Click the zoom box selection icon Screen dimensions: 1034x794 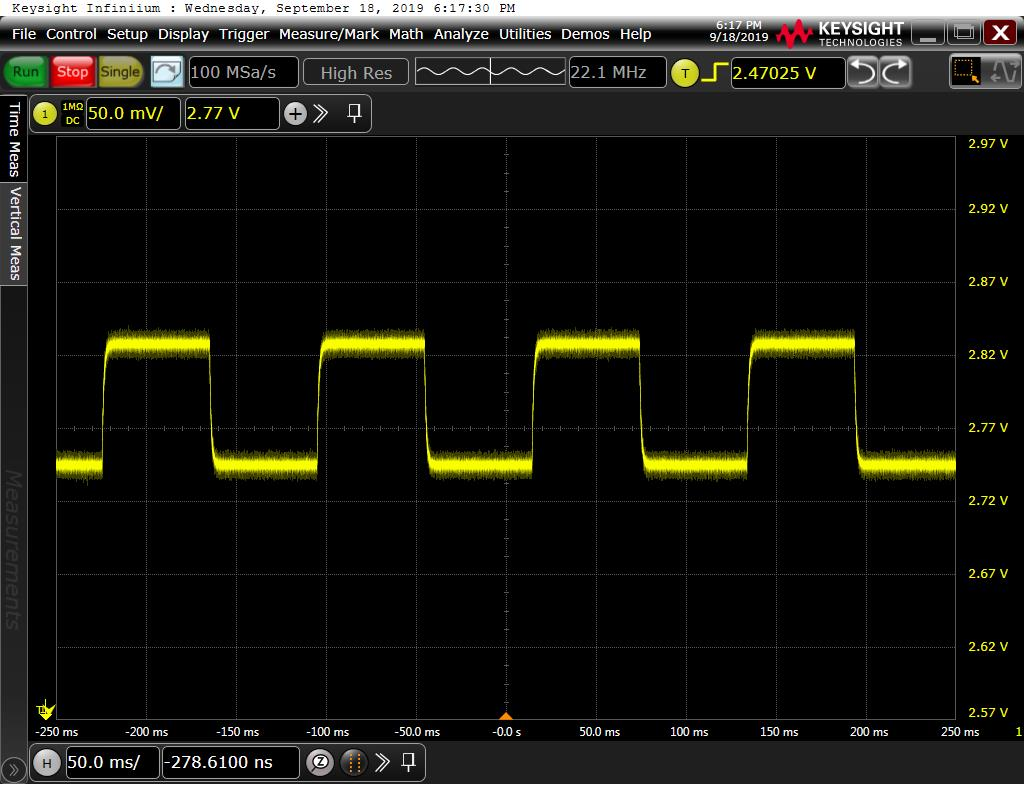coord(966,72)
